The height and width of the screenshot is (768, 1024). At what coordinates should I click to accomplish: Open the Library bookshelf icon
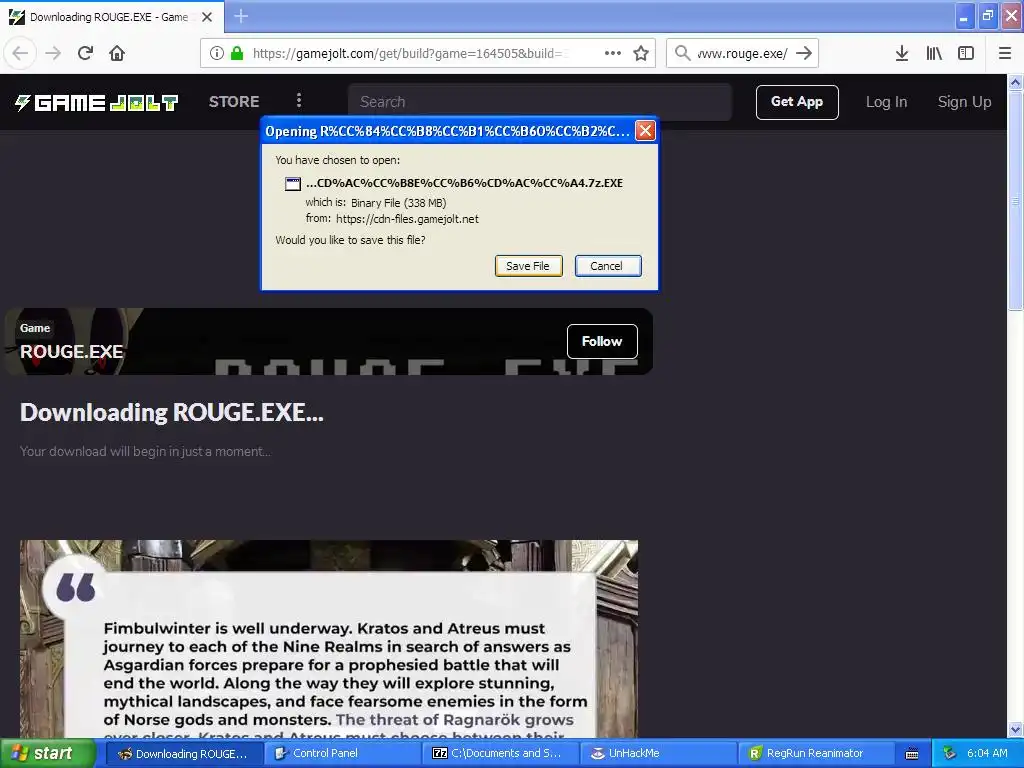934,53
